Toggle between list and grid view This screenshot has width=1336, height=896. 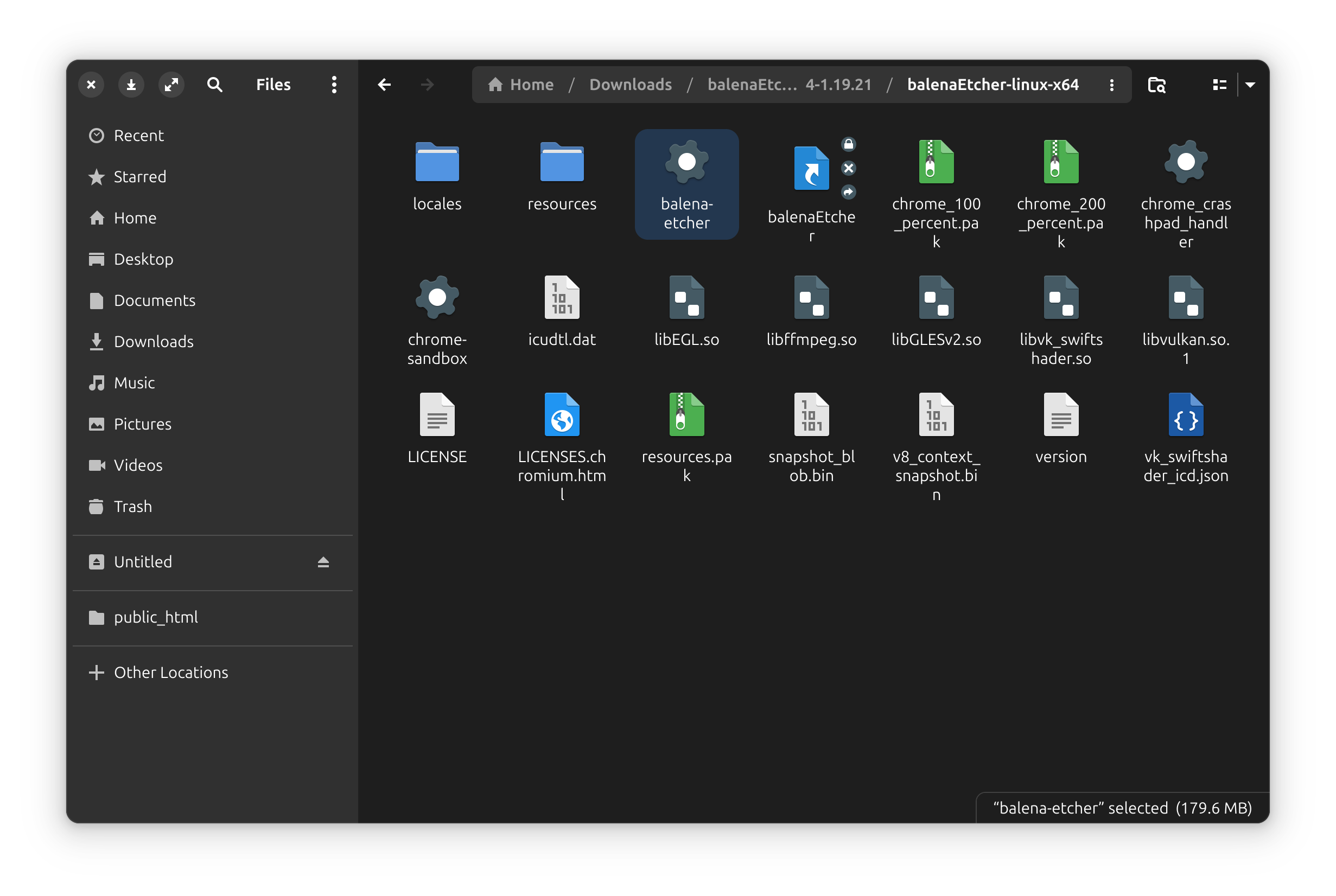(1219, 85)
